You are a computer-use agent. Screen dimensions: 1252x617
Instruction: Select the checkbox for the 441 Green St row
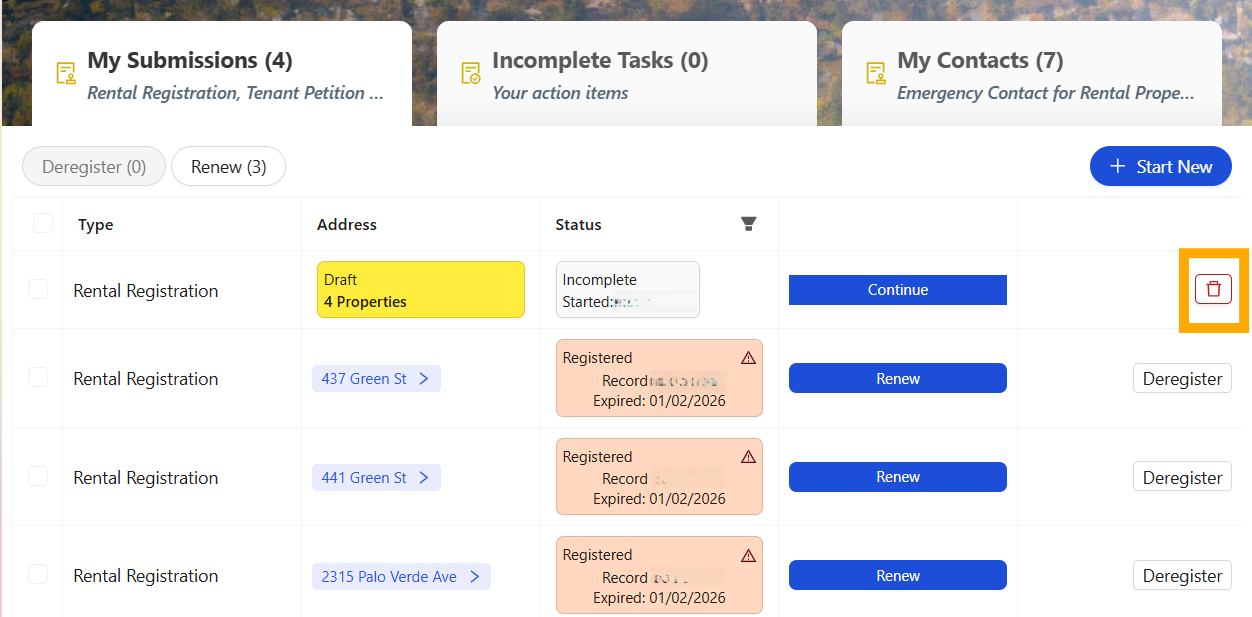point(38,476)
